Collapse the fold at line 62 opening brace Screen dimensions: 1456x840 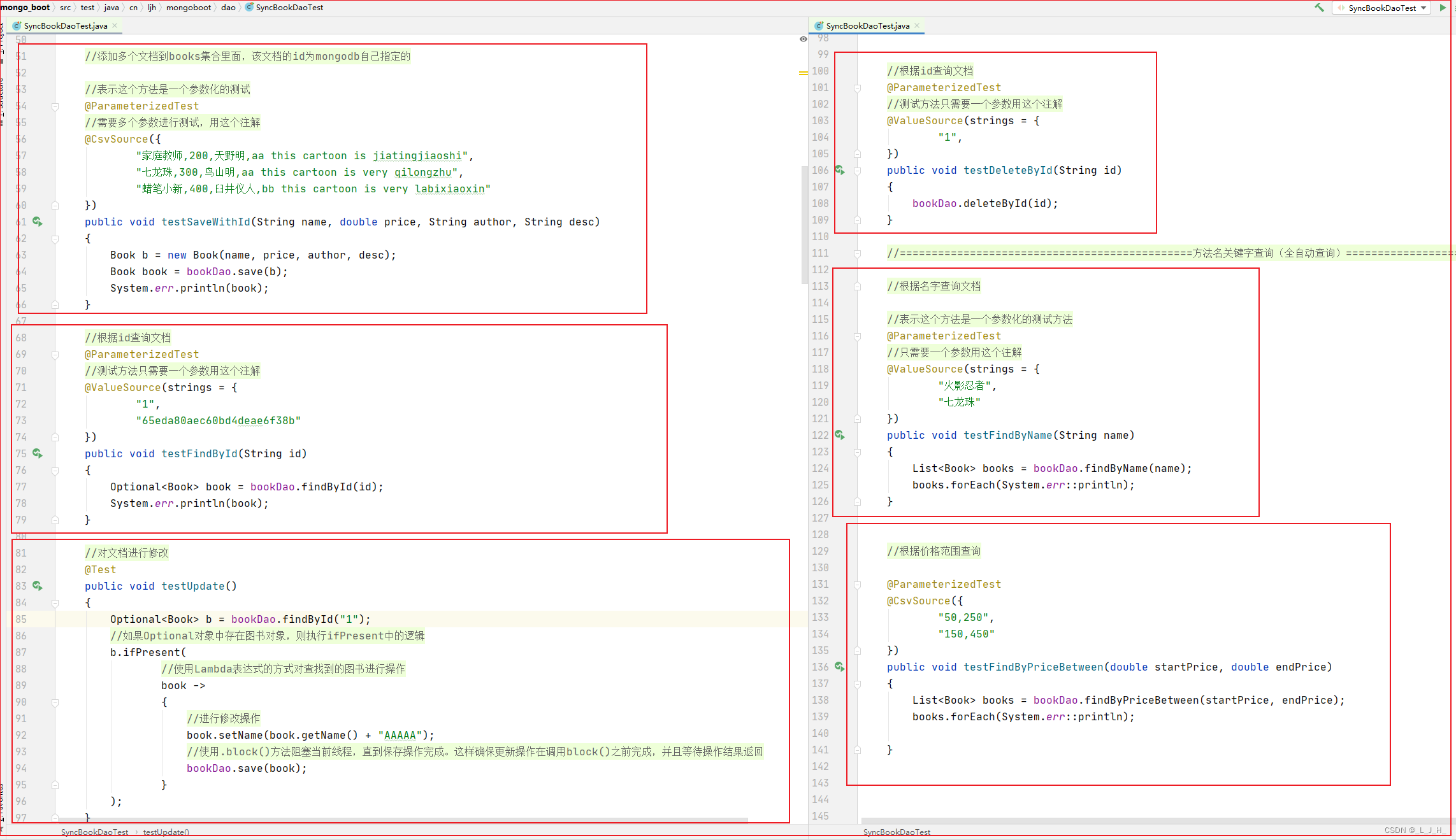click(x=55, y=239)
